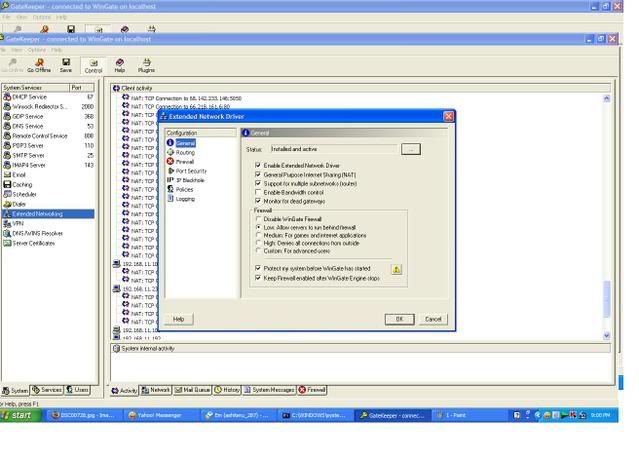Viewport: 639px width, 460px height.
Task: Select Medium firewall level radio option
Action: (258, 235)
